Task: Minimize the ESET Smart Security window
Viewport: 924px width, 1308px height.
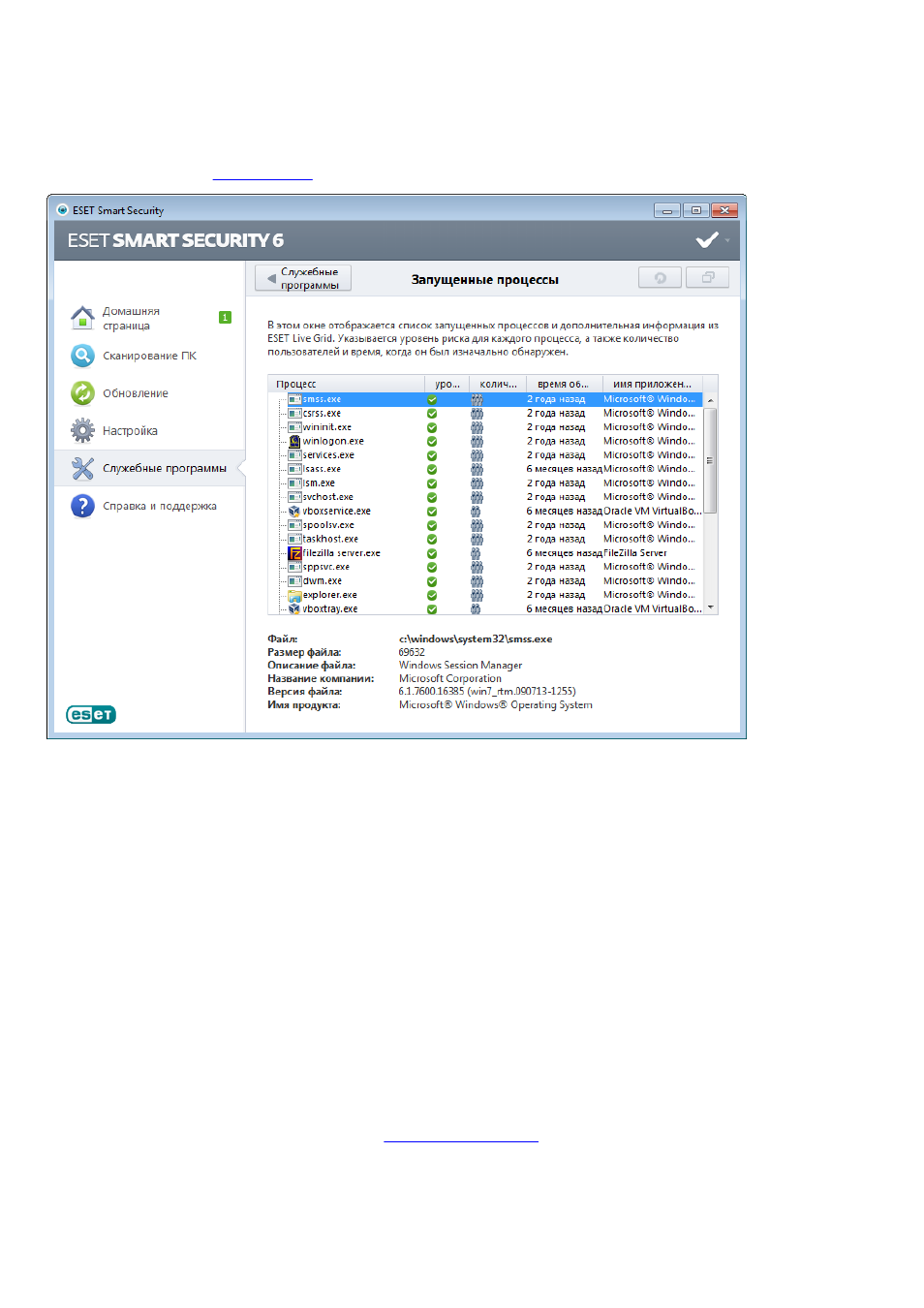Action: coord(666,210)
